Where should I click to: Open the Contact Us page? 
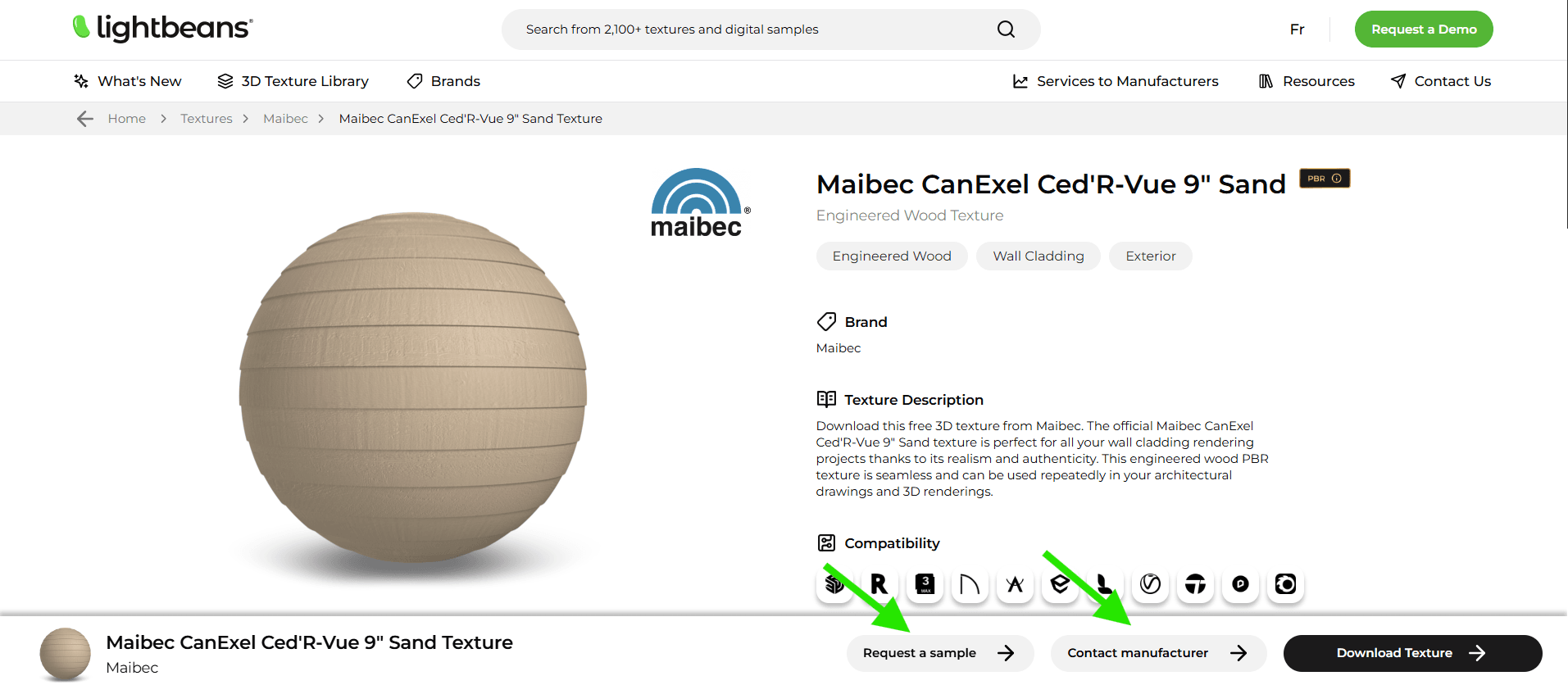(1441, 81)
